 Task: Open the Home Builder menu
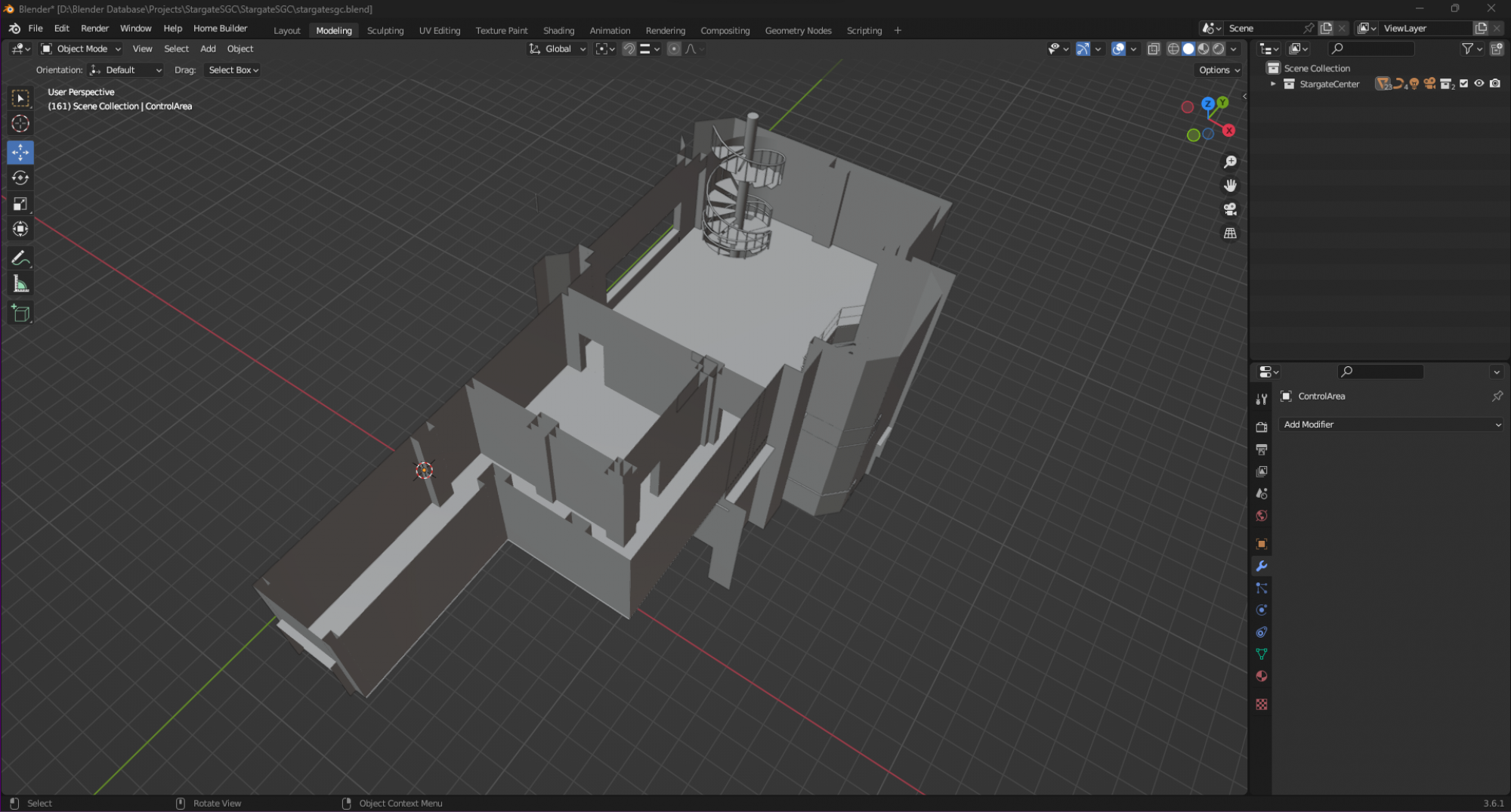click(220, 29)
